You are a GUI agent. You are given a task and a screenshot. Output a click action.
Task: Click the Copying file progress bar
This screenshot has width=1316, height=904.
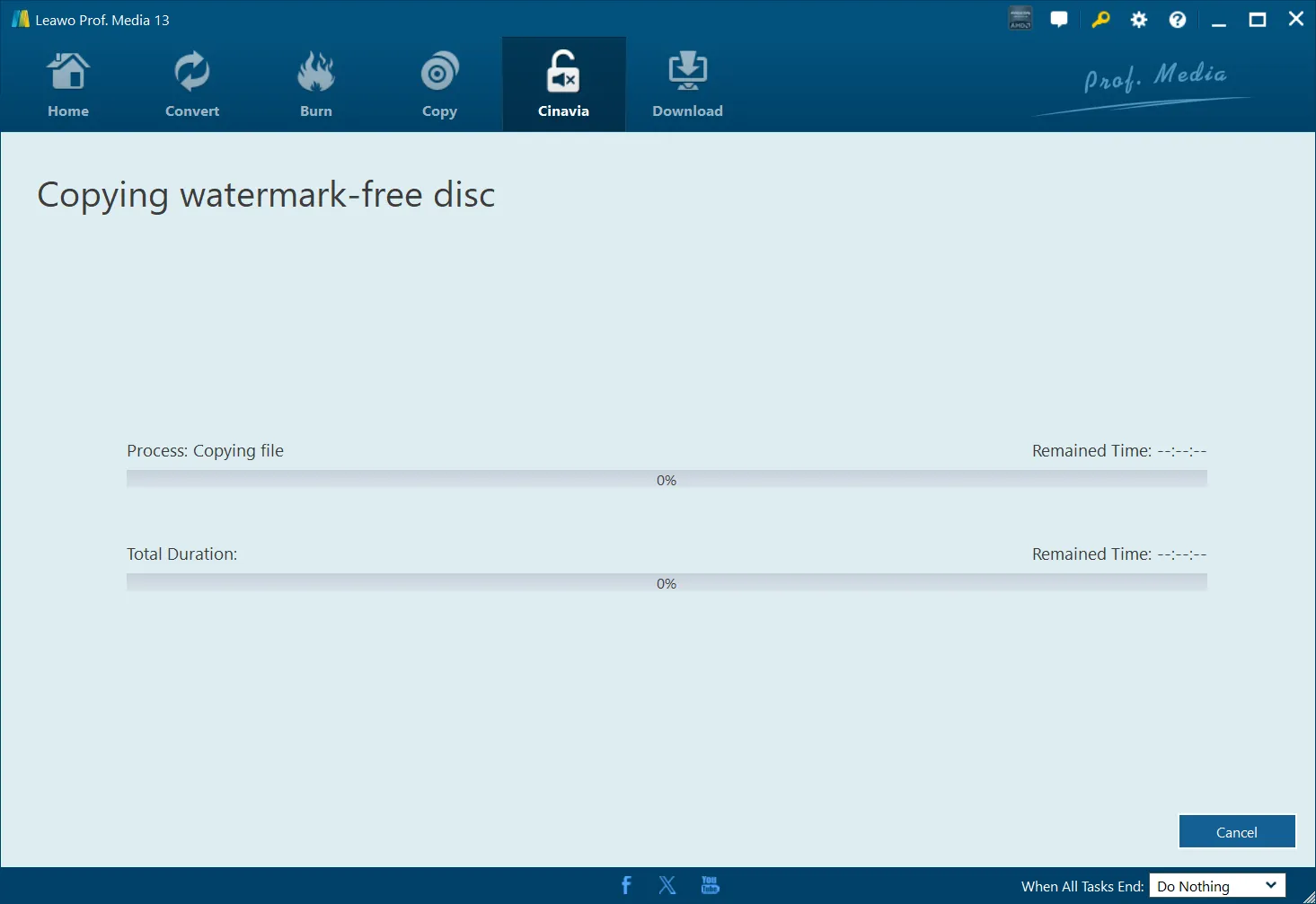pos(667,480)
